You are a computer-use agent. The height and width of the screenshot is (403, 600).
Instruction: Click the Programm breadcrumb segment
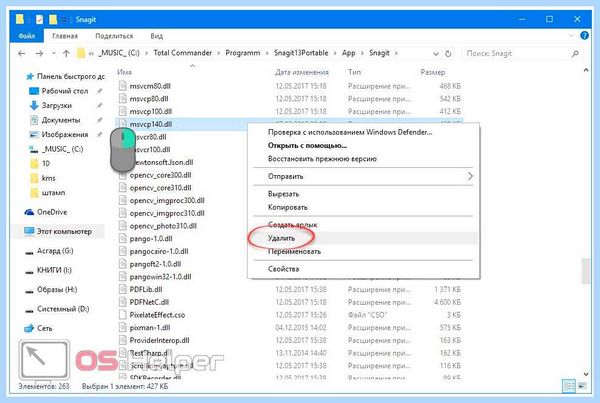pos(243,53)
